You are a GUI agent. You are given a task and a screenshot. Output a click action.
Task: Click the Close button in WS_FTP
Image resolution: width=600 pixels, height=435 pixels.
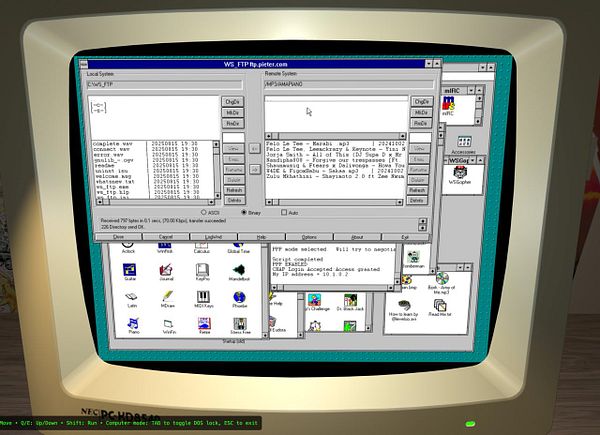click(x=119, y=237)
